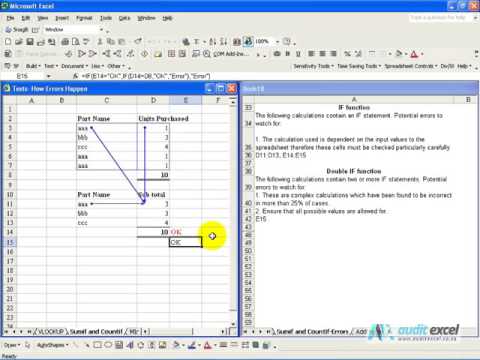480x360 pixels.
Task: Click the Percent Style icon
Action: 347,54
